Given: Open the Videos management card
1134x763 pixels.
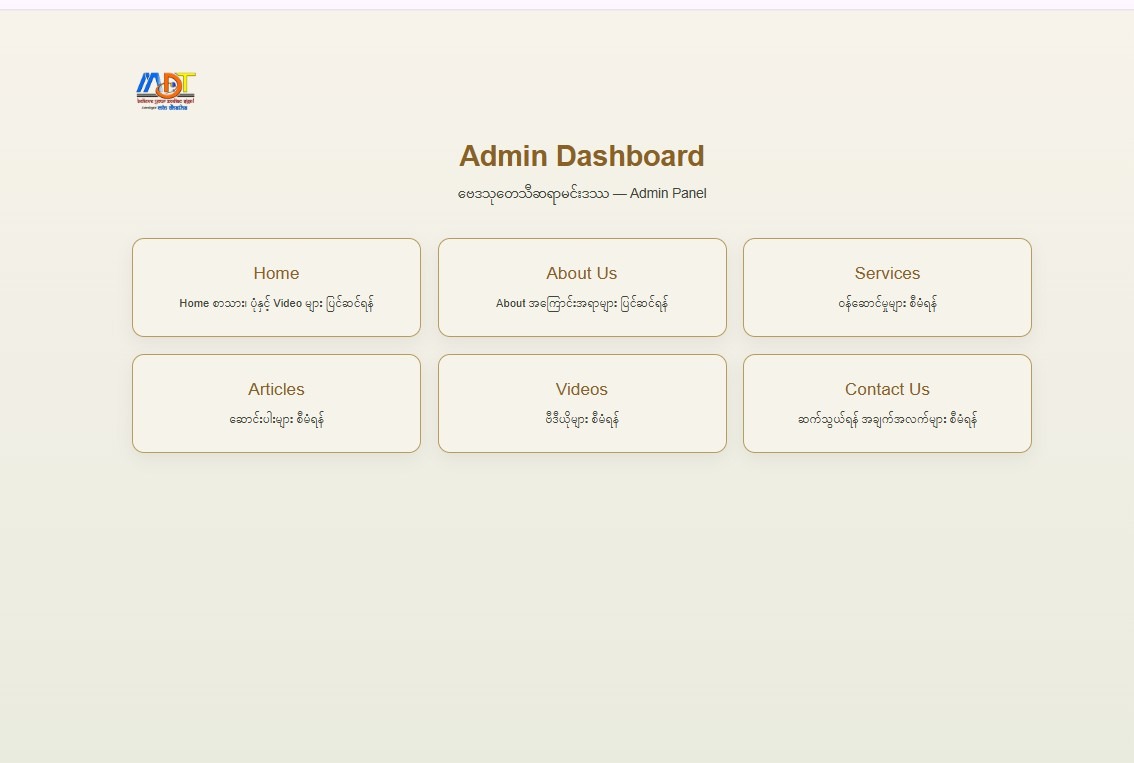Looking at the screenshot, I should (x=582, y=404).
